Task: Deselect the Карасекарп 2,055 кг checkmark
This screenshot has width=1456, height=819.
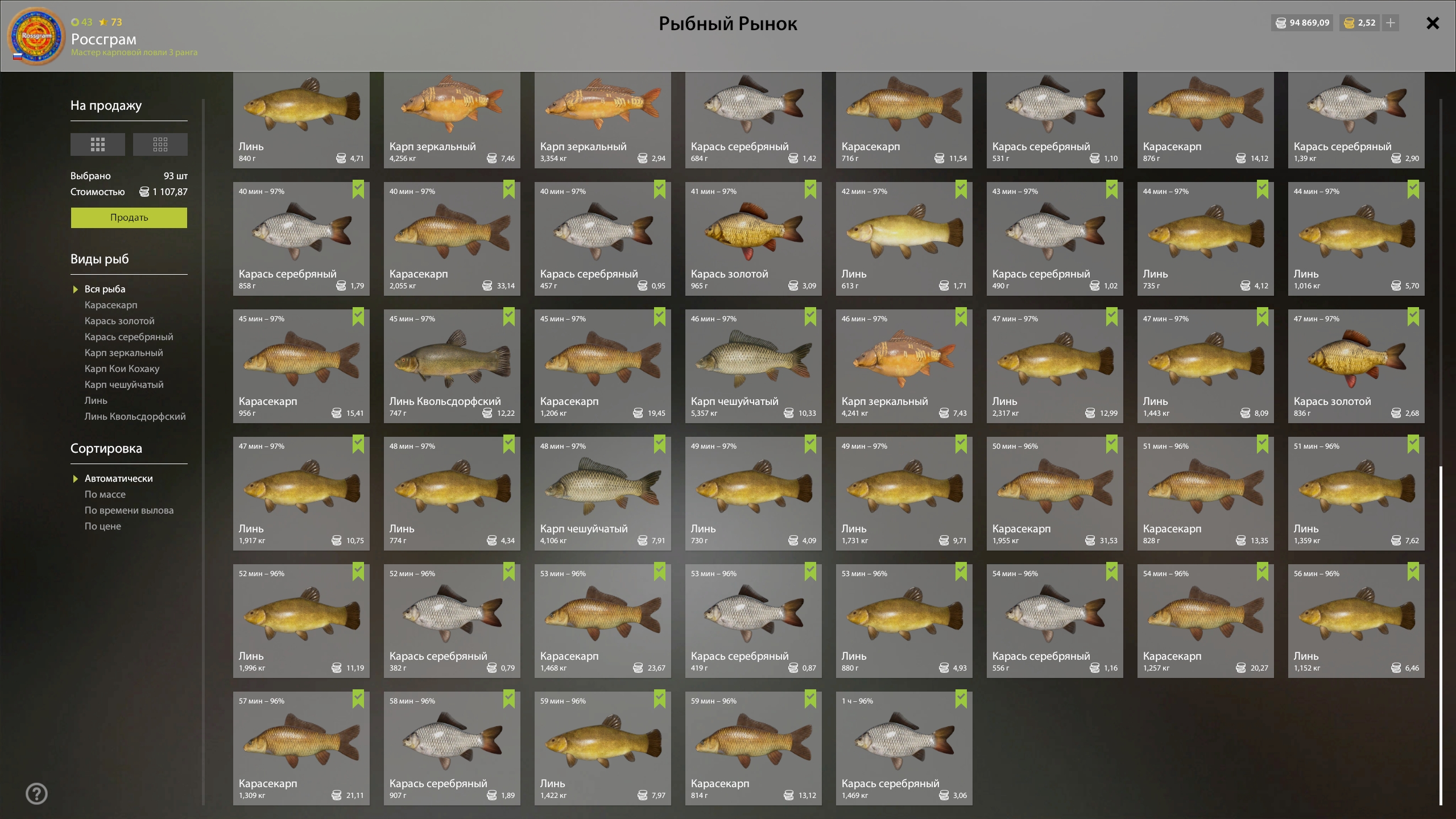Action: 508,189
